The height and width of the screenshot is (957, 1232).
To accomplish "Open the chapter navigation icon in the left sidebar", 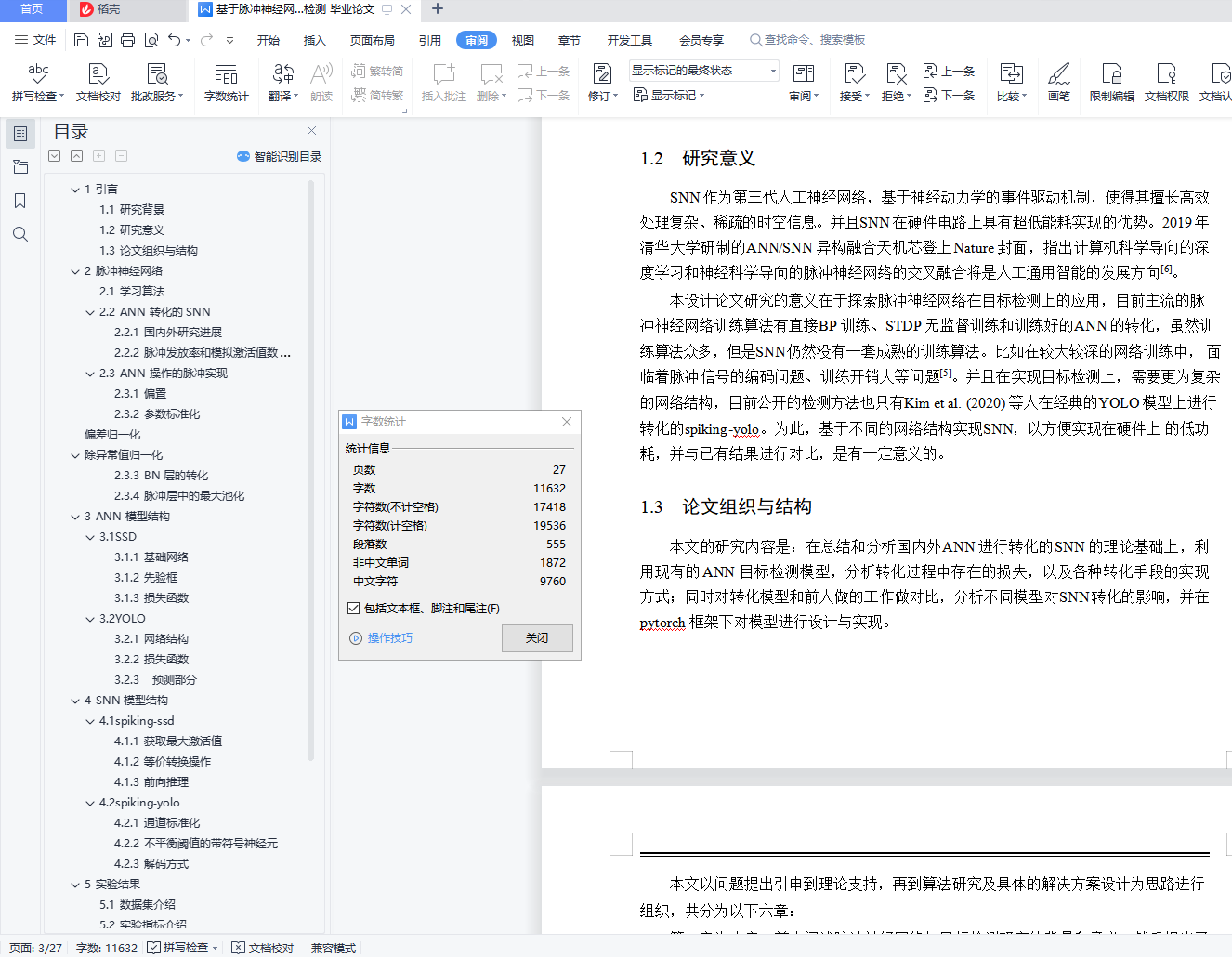I will pos(20,167).
